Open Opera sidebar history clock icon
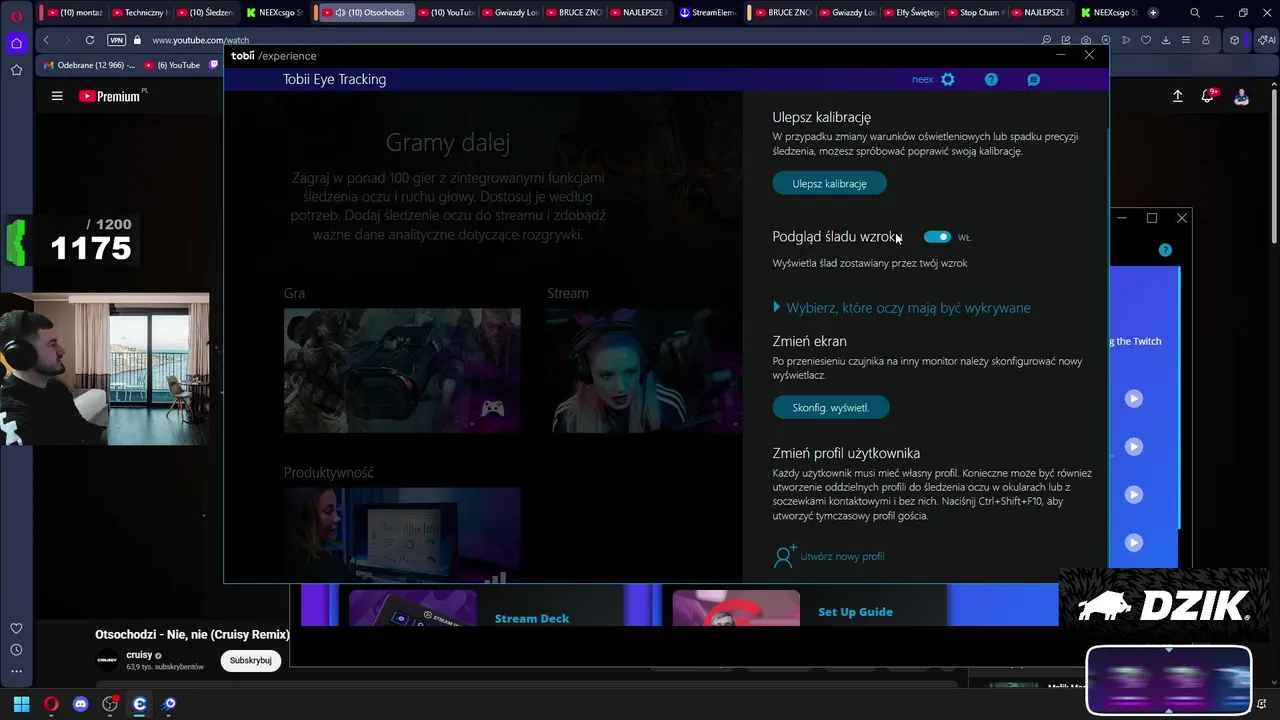This screenshot has height=720, width=1280. [16, 650]
